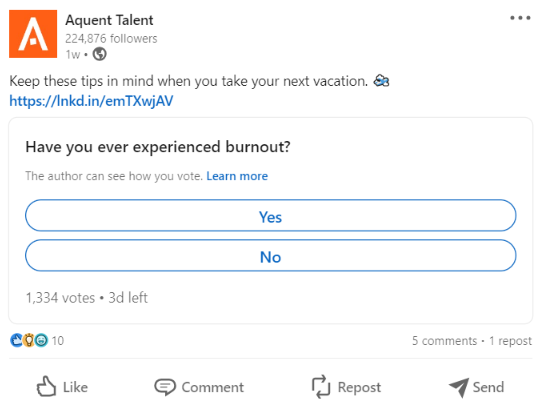Image resolution: width=542 pixels, height=407 pixels.
Task: Click the lightbulb insightful reaction icon
Action: (29, 340)
